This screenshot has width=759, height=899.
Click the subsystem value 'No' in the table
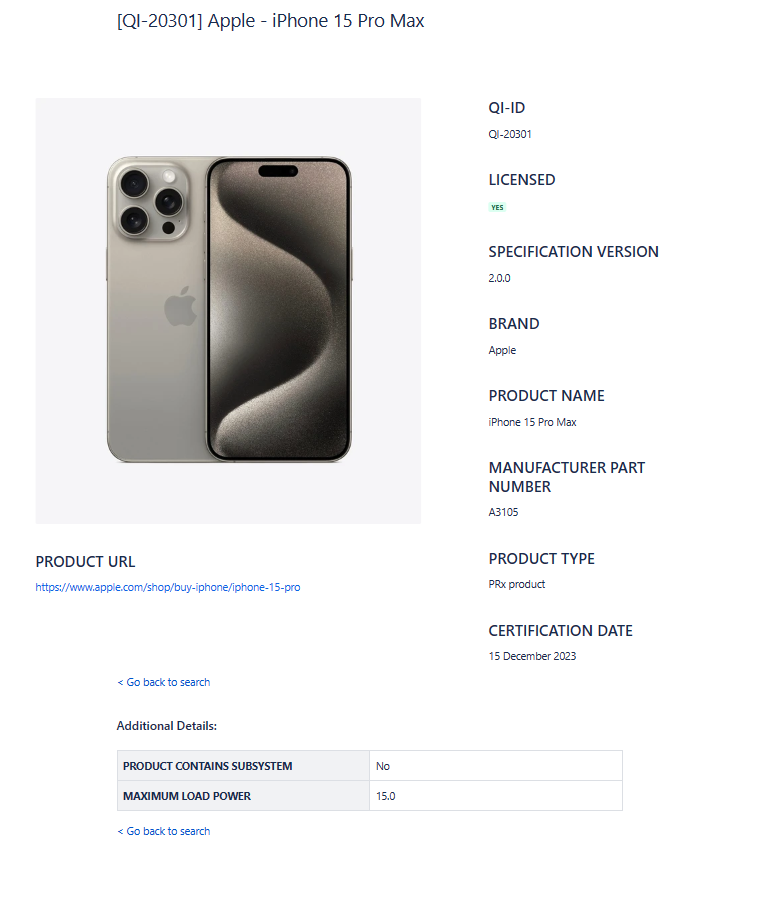pyautogui.click(x=383, y=766)
